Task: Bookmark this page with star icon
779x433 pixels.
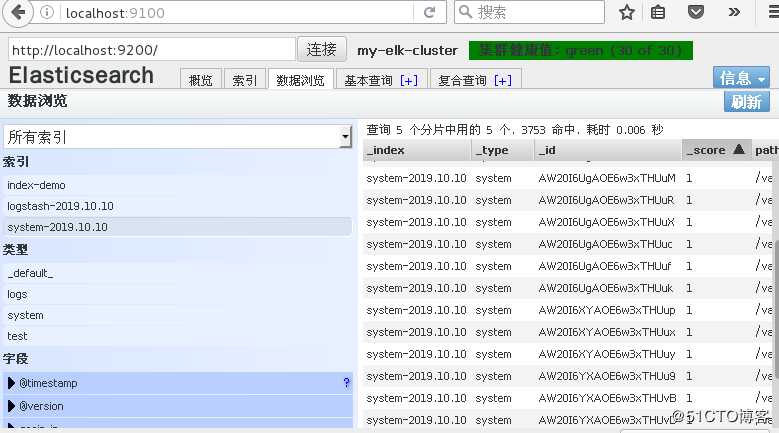Action: tap(626, 12)
